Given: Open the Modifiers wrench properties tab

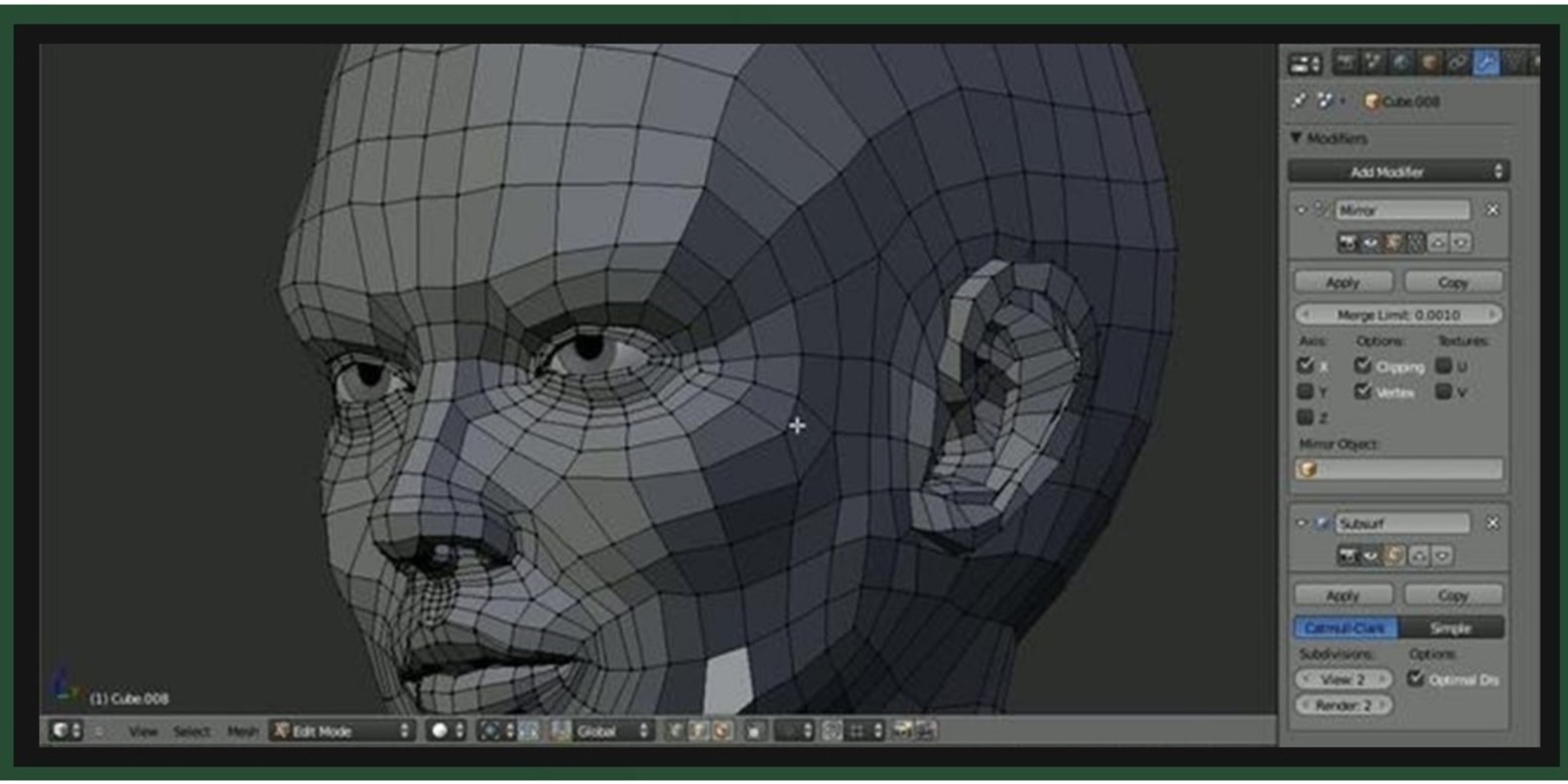Looking at the screenshot, I should point(1485,64).
